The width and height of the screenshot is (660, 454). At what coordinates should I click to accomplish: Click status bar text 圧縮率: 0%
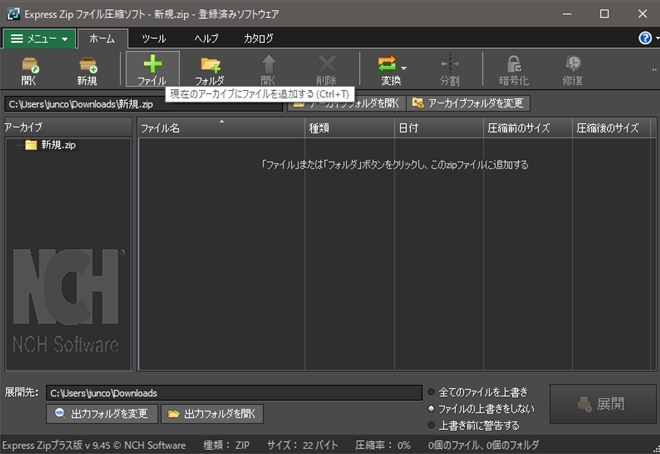coord(383,445)
